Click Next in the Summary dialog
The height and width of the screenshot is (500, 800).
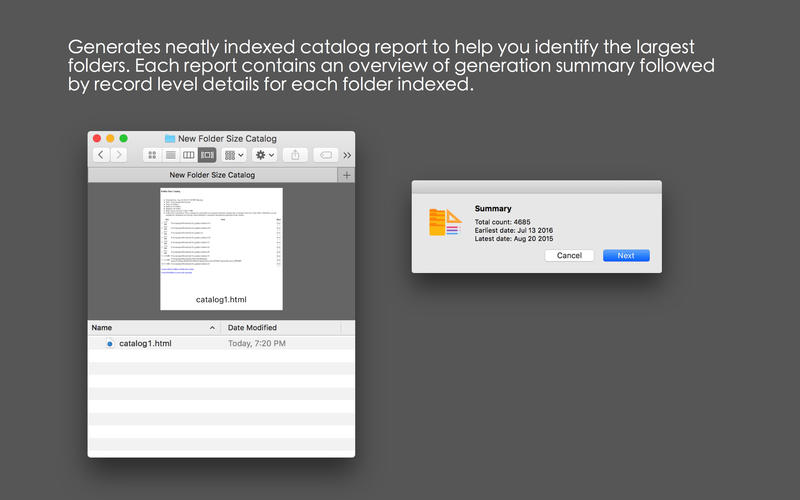pyautogui.click(x=626, y=256)
